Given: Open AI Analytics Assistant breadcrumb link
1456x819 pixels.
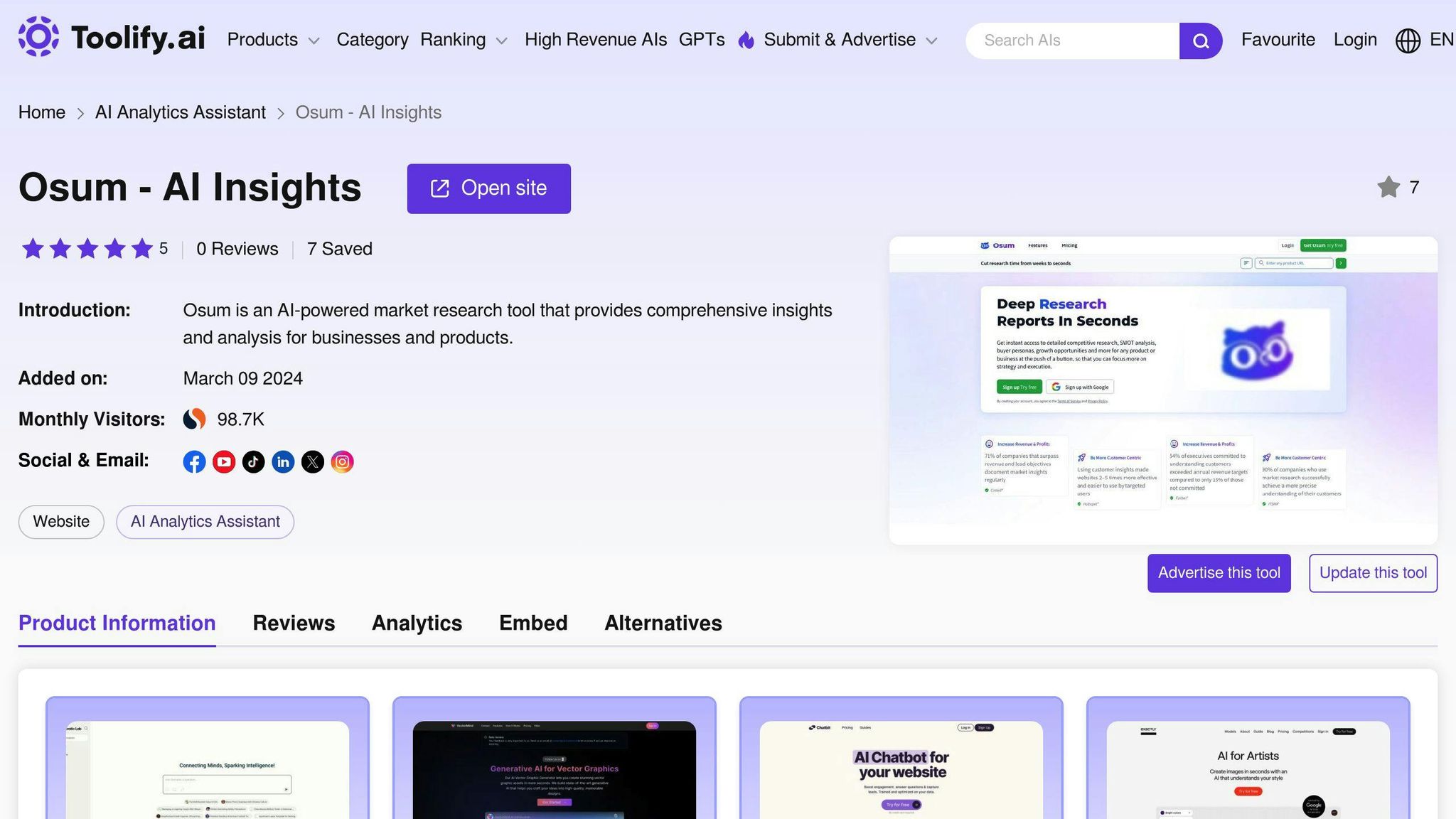Looking at the screenshot, I should [x=181, y=112].
